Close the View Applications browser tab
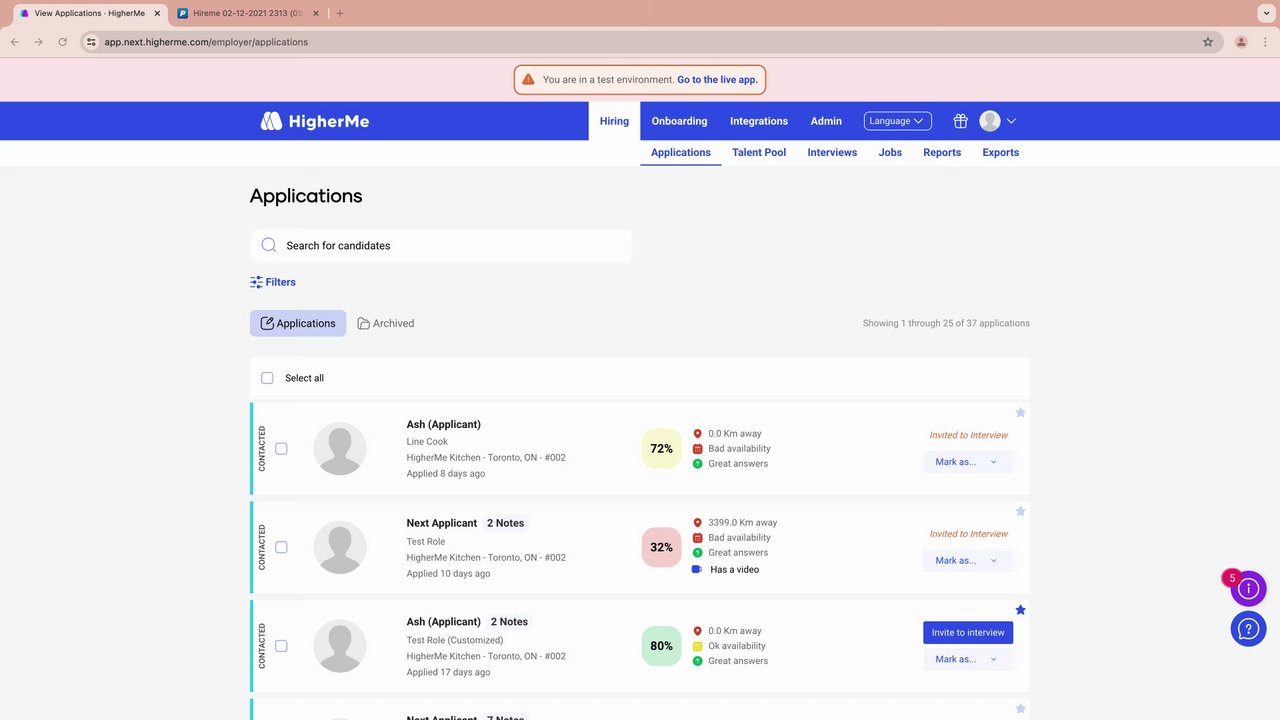Screen dimensions: 1280x720 pyautogui.click(x=157, y=13)
